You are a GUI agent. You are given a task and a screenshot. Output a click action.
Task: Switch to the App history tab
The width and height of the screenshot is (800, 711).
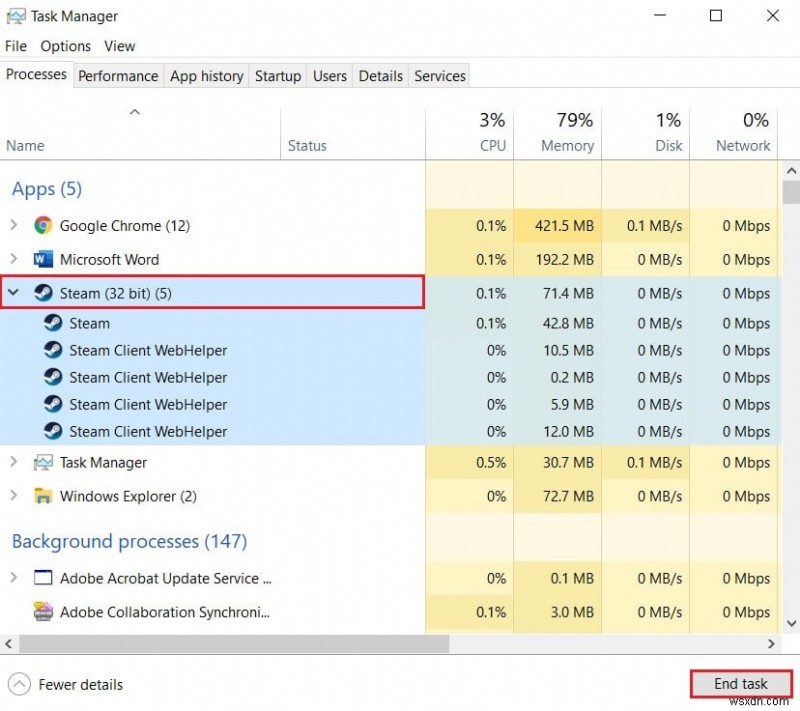[x=207, y=76]
